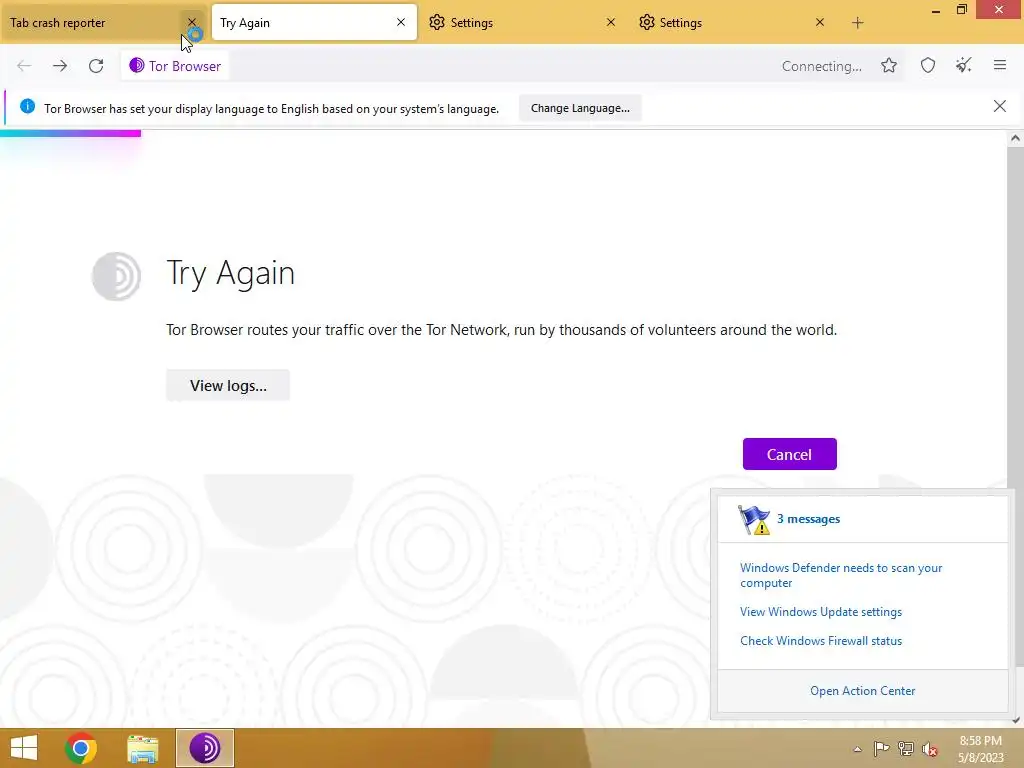Click the 3 messages heading
The height and width of the screenshot is (768, 1024).
point(808,519)
